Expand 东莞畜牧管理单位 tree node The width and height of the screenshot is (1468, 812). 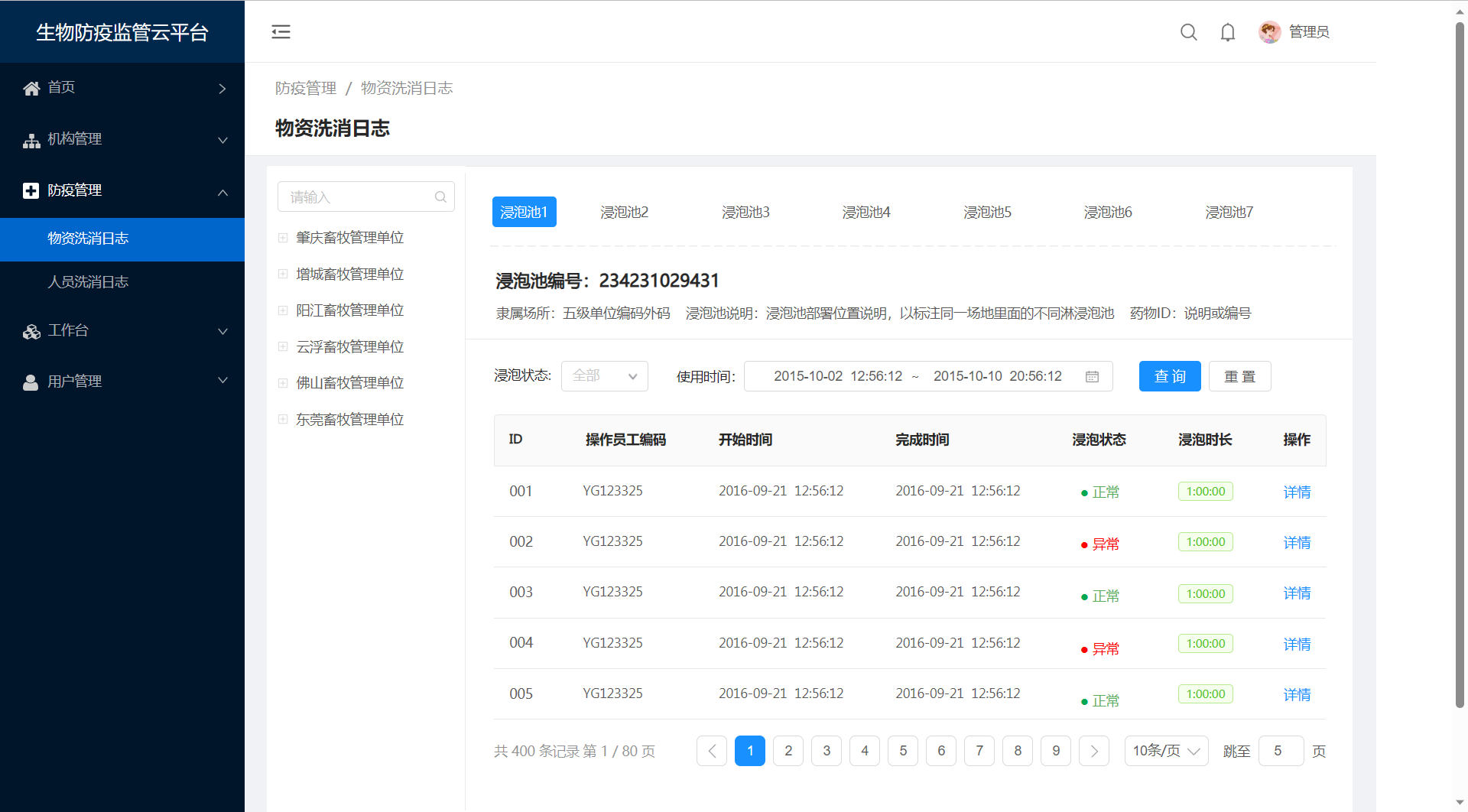pos(283,419)
